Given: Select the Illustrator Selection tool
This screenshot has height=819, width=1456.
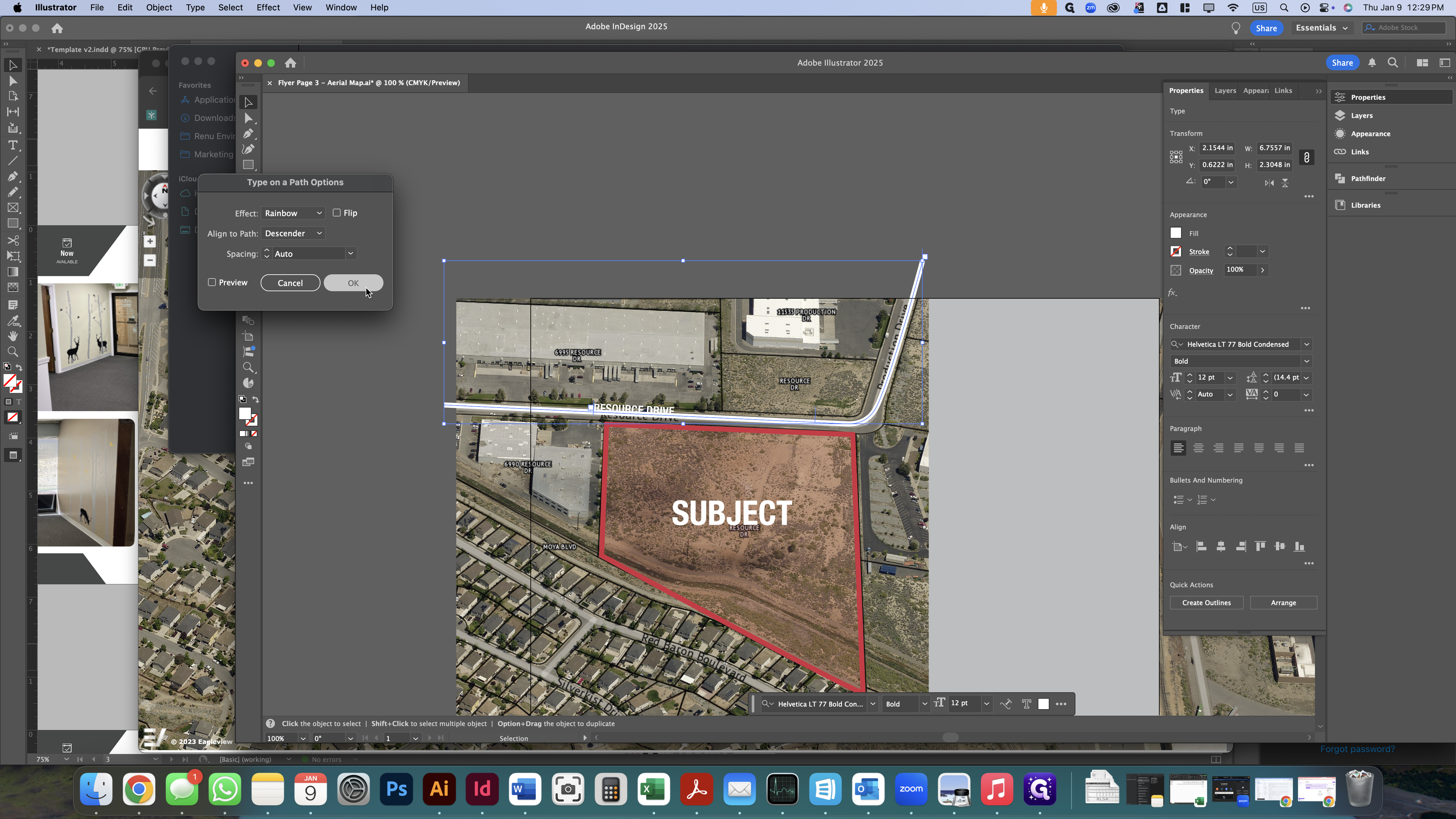Looking at the screenshot, I should click(x=248, y=102).
